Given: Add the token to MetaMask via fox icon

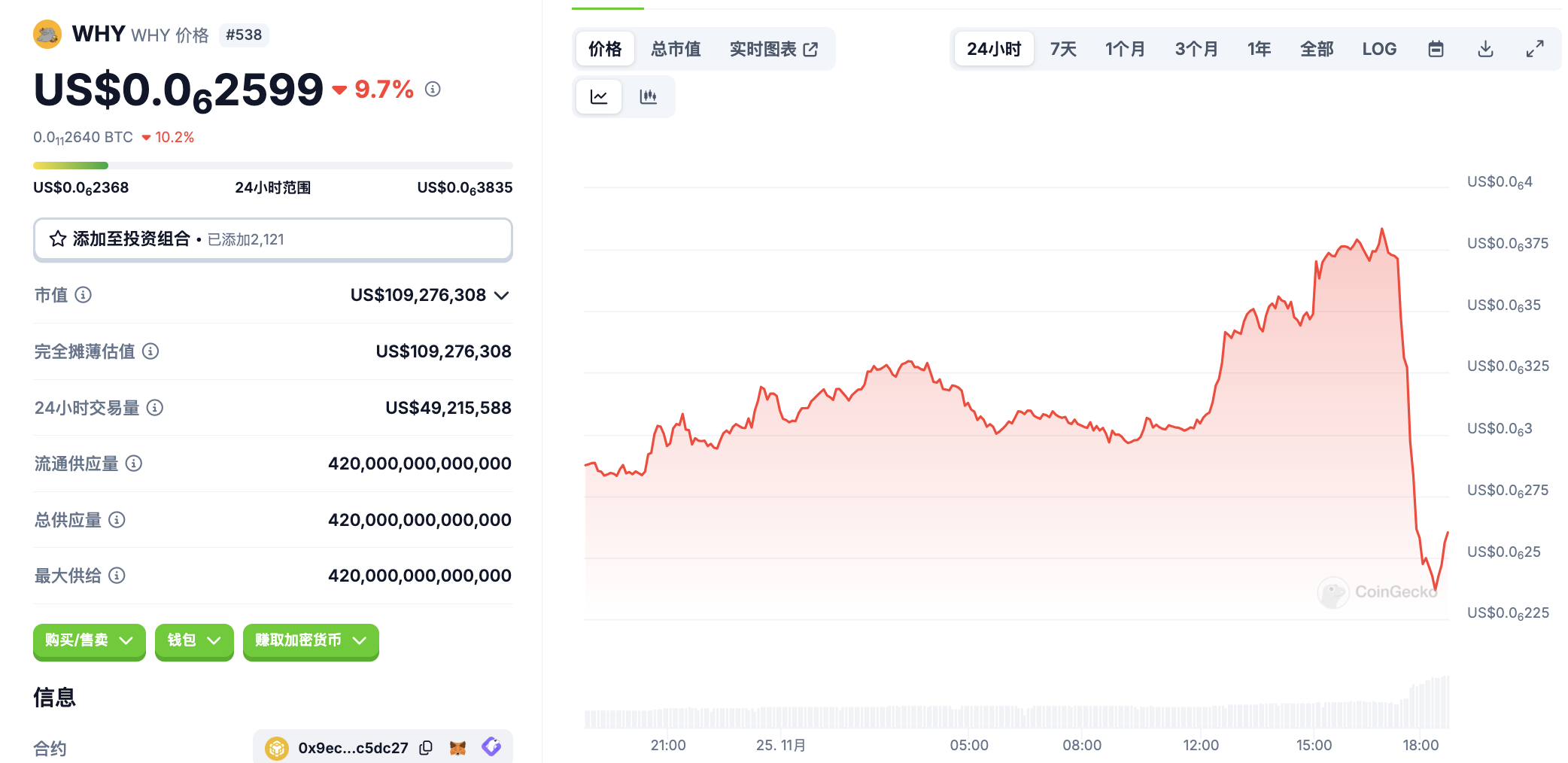Looking at the screenshot, I should [457, 748].
